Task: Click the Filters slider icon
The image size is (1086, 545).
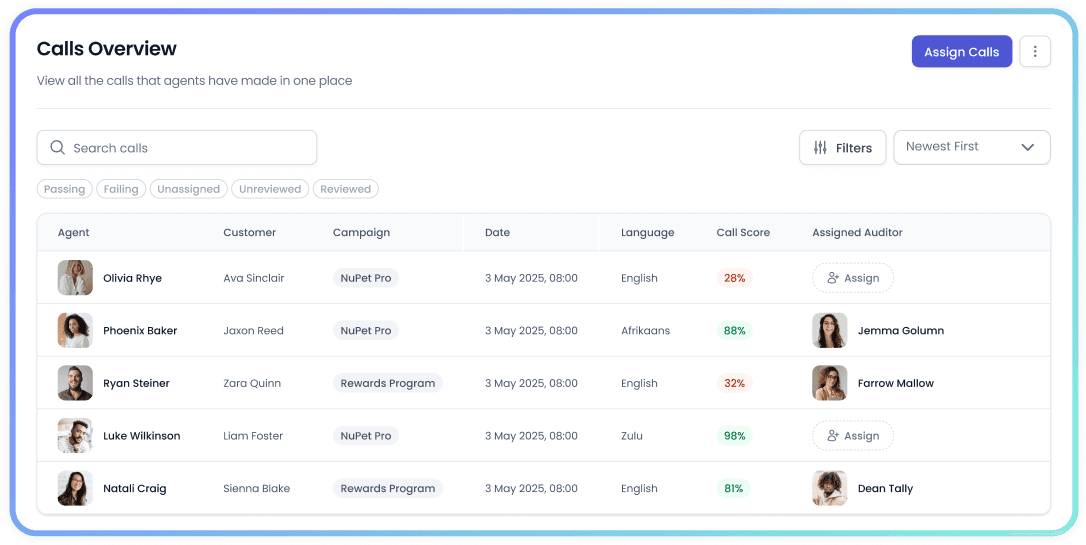Action: click(x=820, y=148)
